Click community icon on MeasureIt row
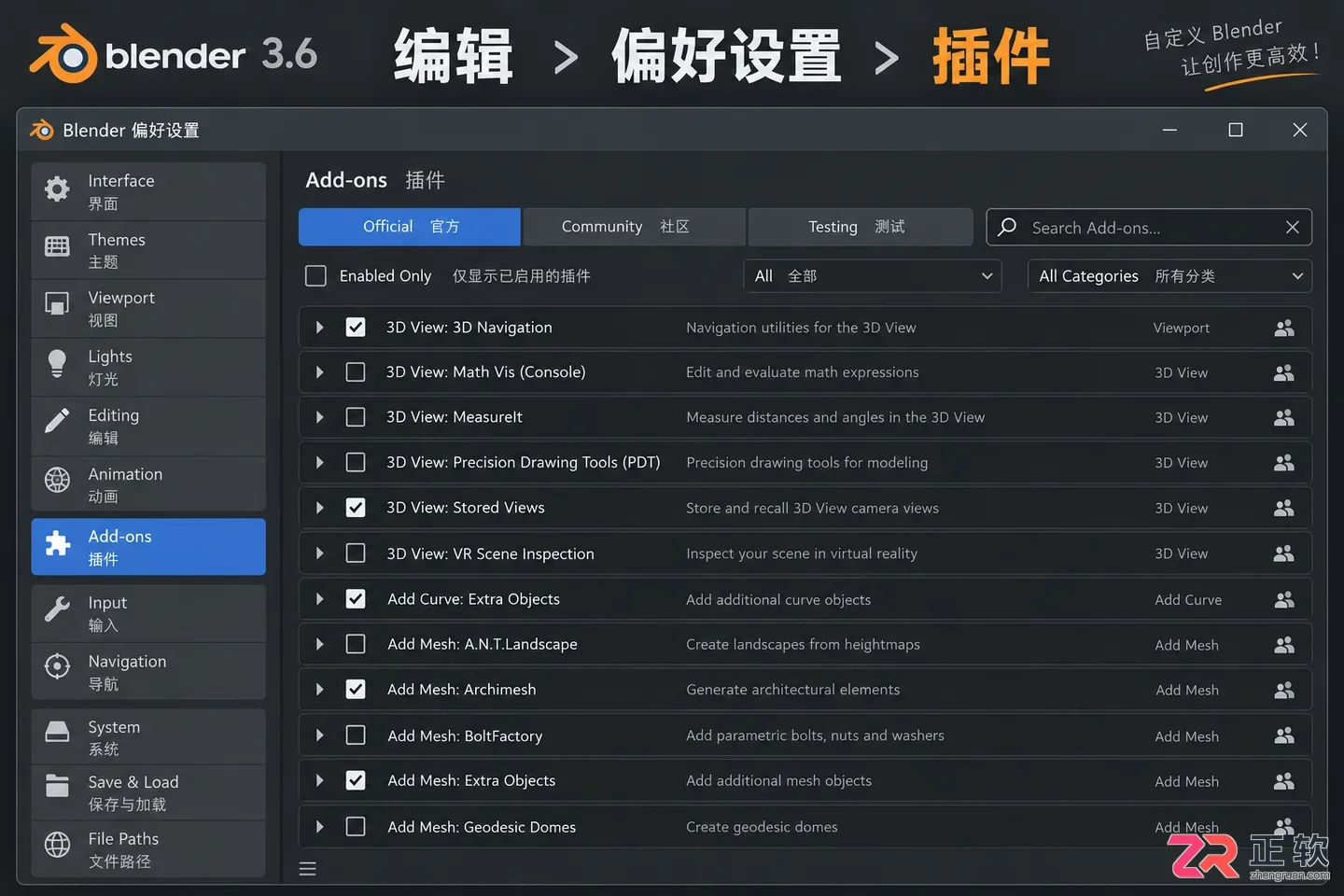The height and width of the screenshot is (896, 1344). coord(1284,417)
